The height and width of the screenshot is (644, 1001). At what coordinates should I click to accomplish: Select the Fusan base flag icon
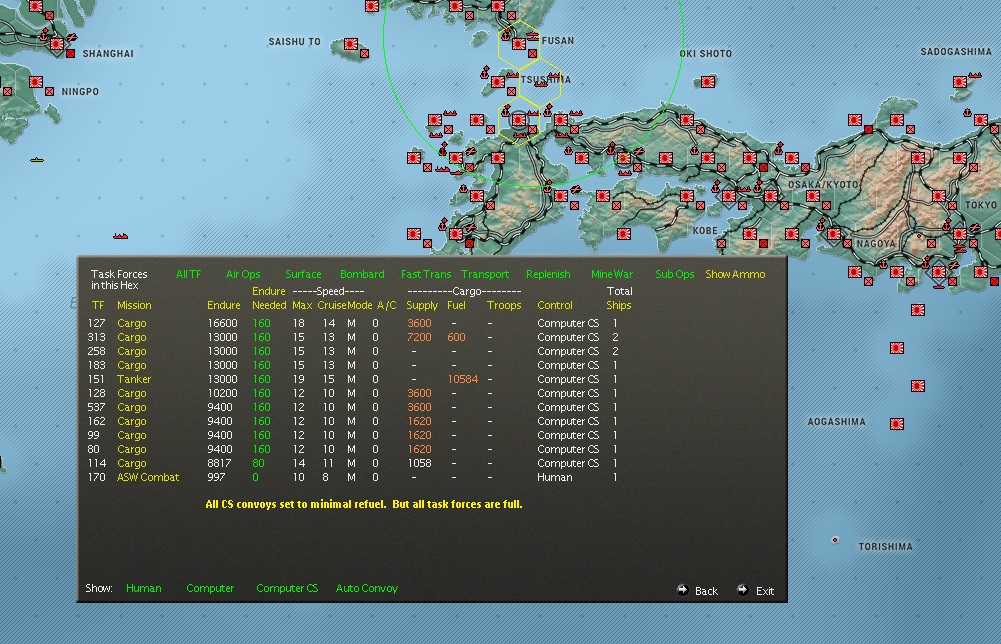519,44
